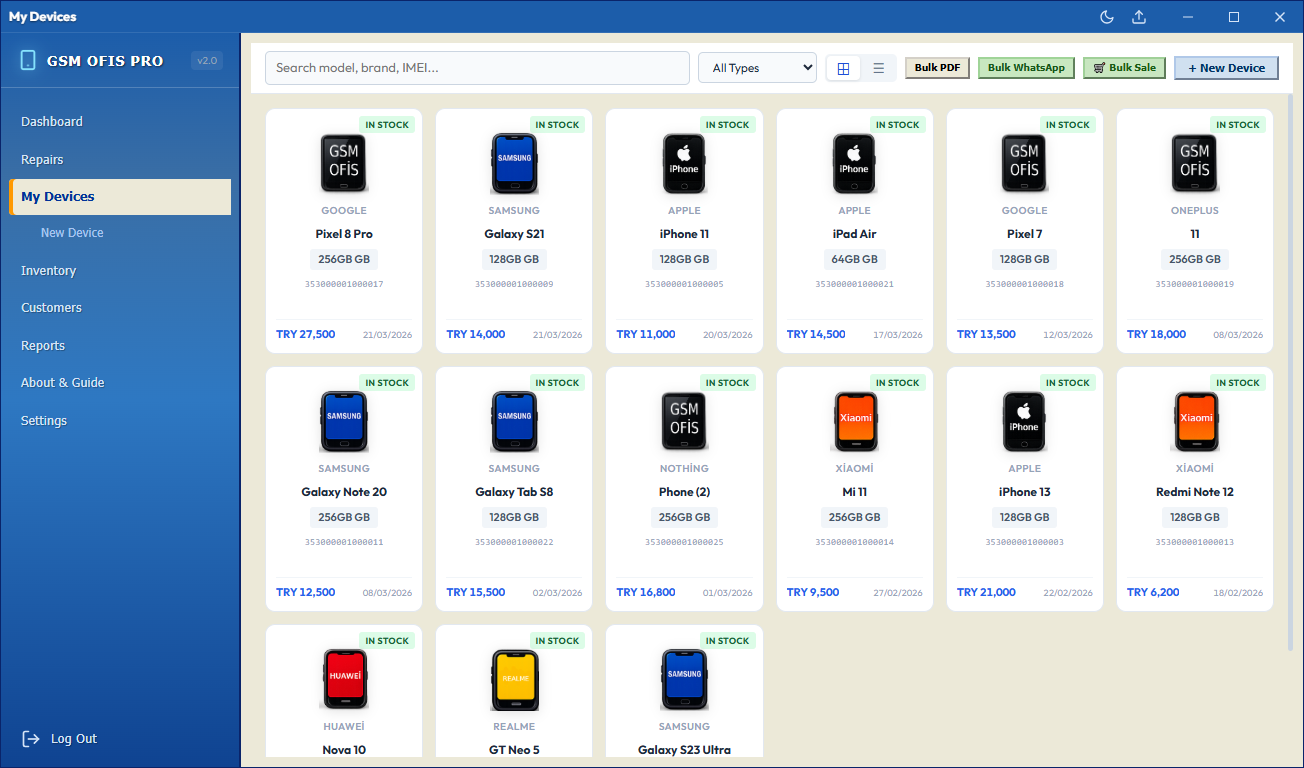This screenshot has height=768, width=1304.
Task: Click the IN STOCK badge on OnePlus 11
Action: click(x=1238, y=125)
